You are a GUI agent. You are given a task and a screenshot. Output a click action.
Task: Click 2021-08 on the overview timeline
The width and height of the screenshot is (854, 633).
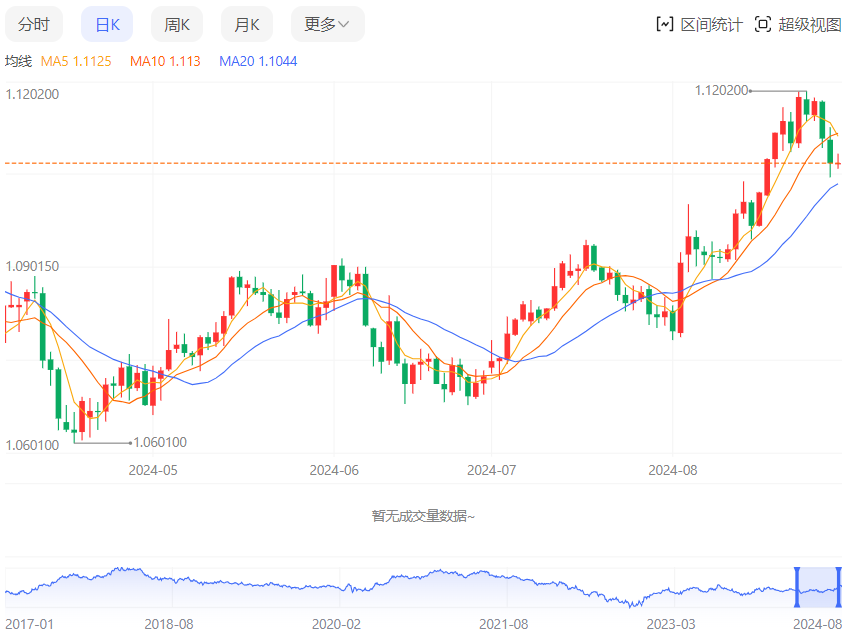503,624
